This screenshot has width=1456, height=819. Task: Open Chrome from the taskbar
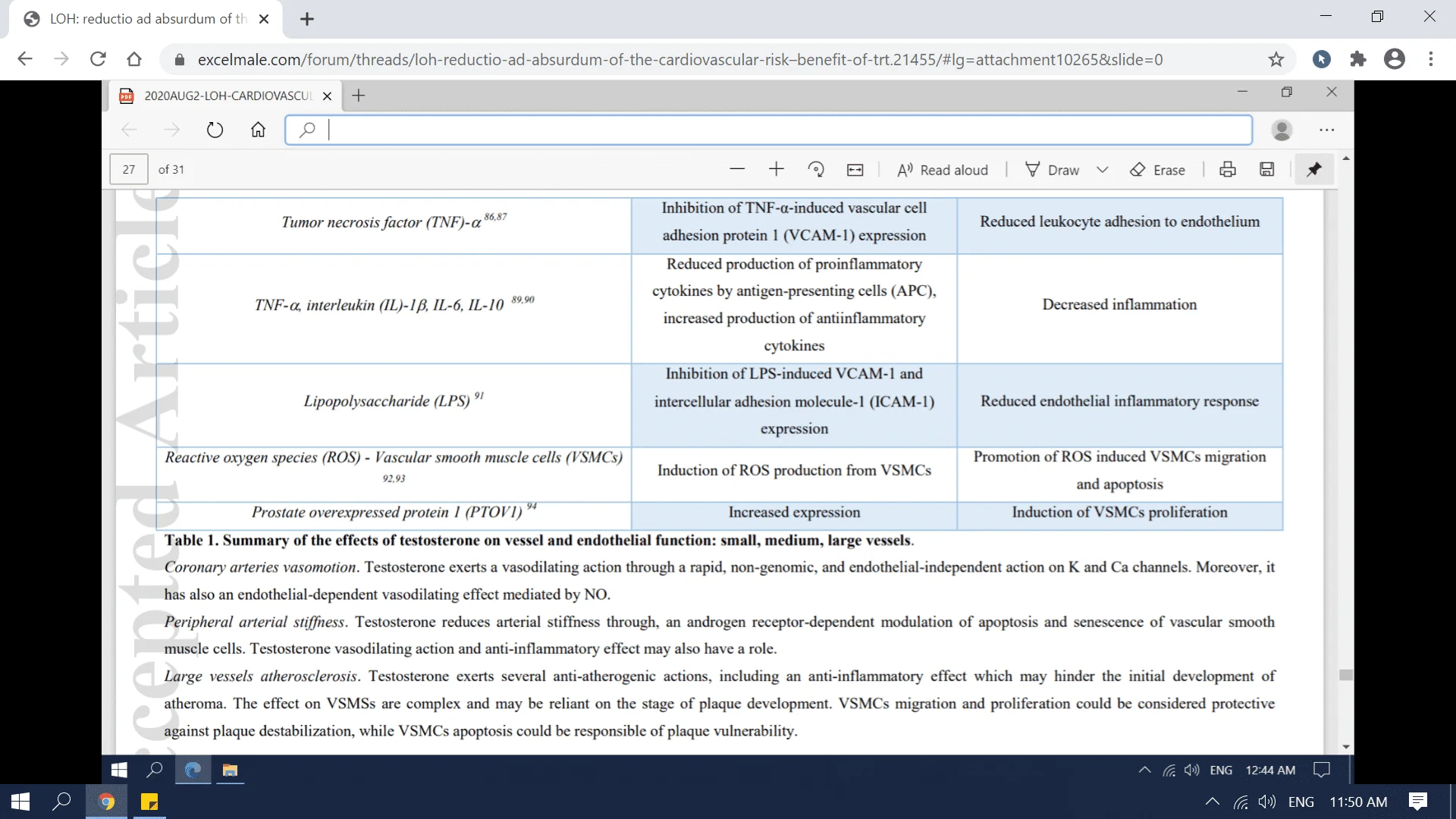click(107, 802)
